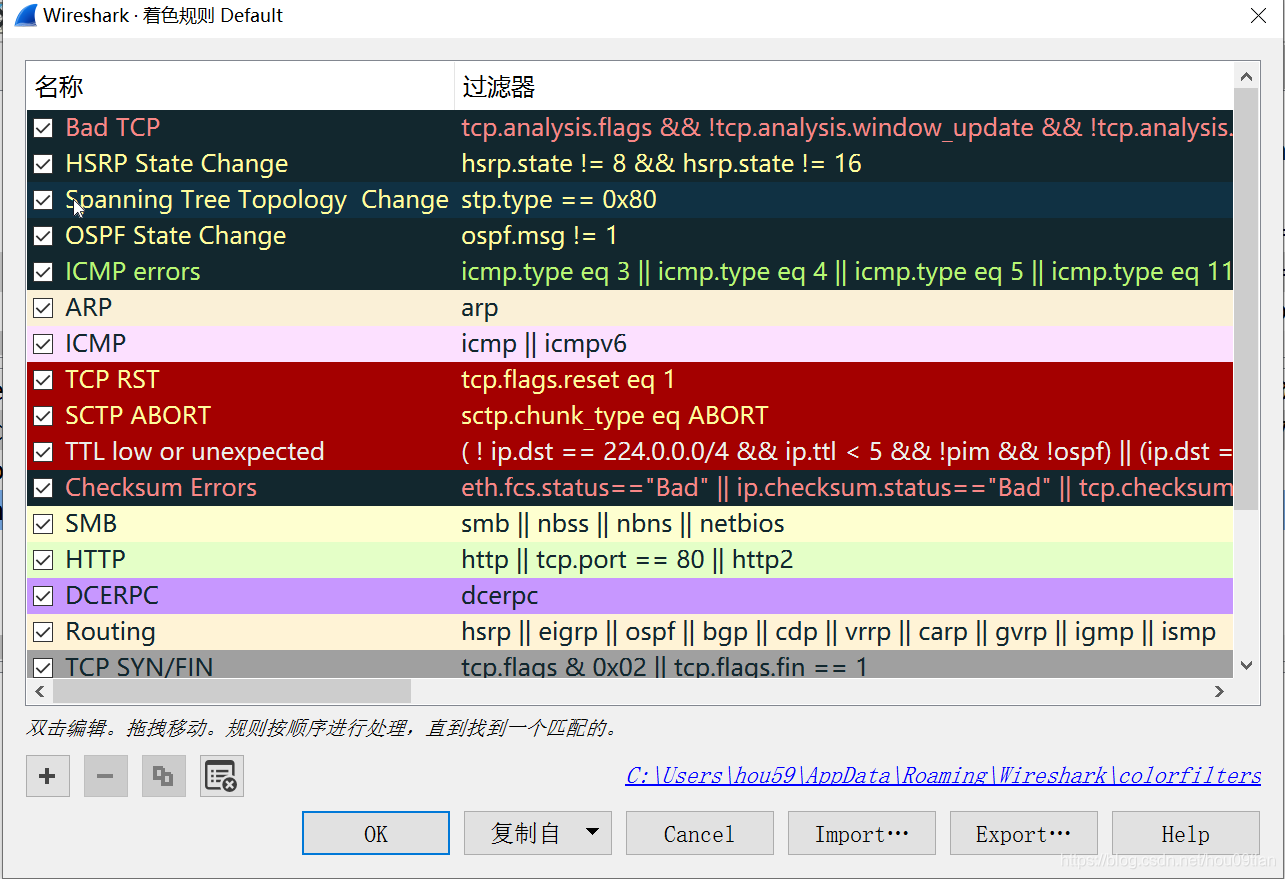Image resolution: width=1285 pixels, height=879 pixels.
Task: Click the Cancel button
Action: click(699, 833)
